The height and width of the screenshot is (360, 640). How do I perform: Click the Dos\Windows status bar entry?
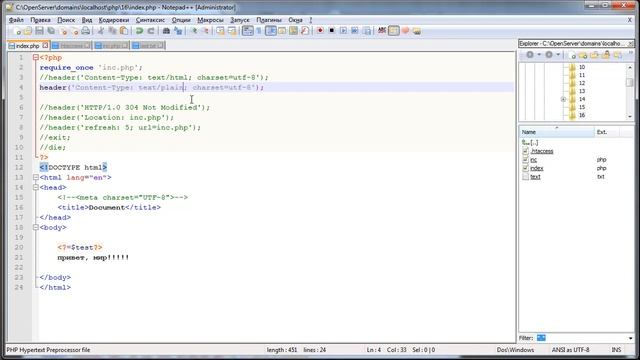[515, 350]
